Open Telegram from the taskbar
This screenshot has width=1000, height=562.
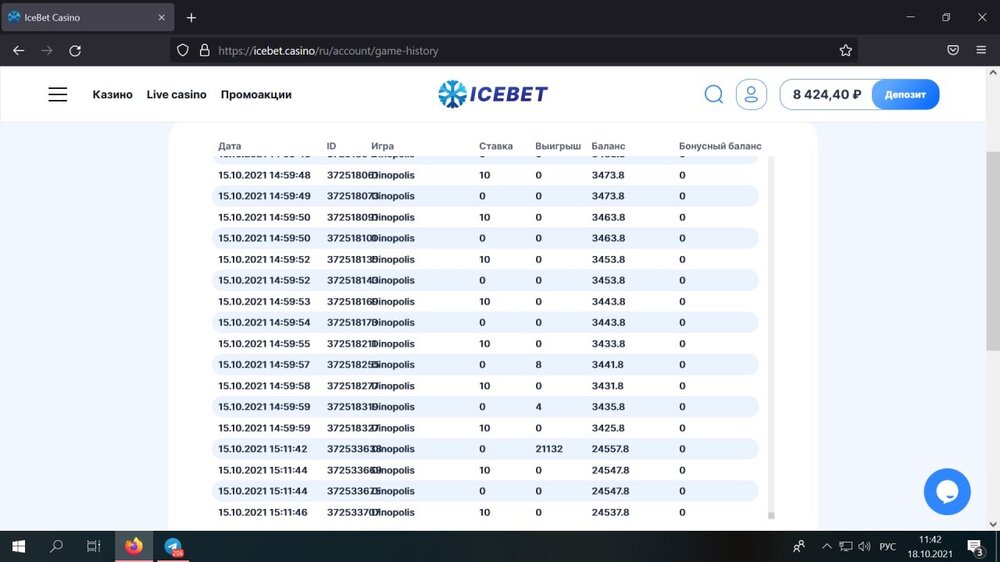click(x=173, y=546)
